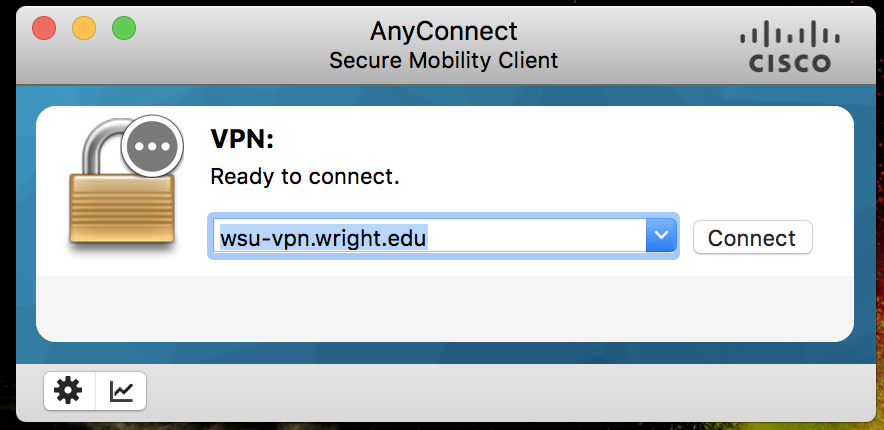Minimize the AnyConnect window with yellow button
Screen dimensions: 884x430
84,27
